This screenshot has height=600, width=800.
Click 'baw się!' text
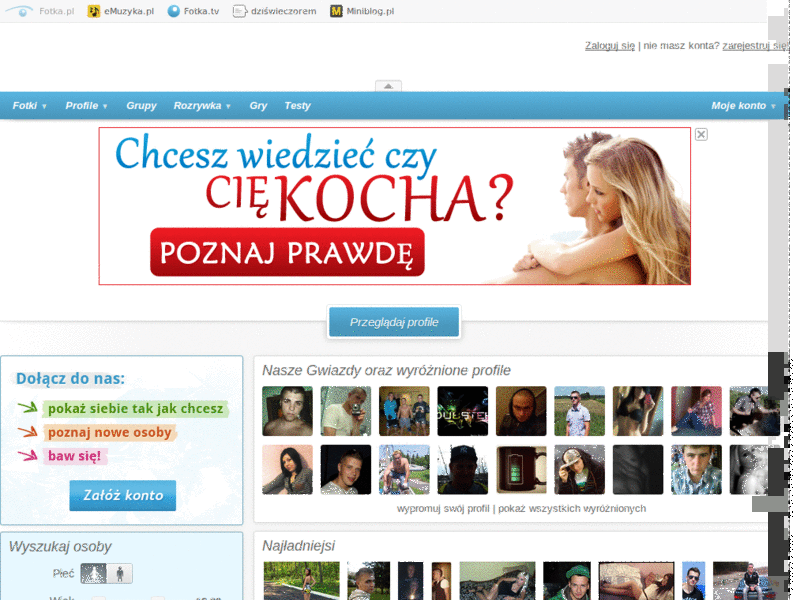pos(74,456)
